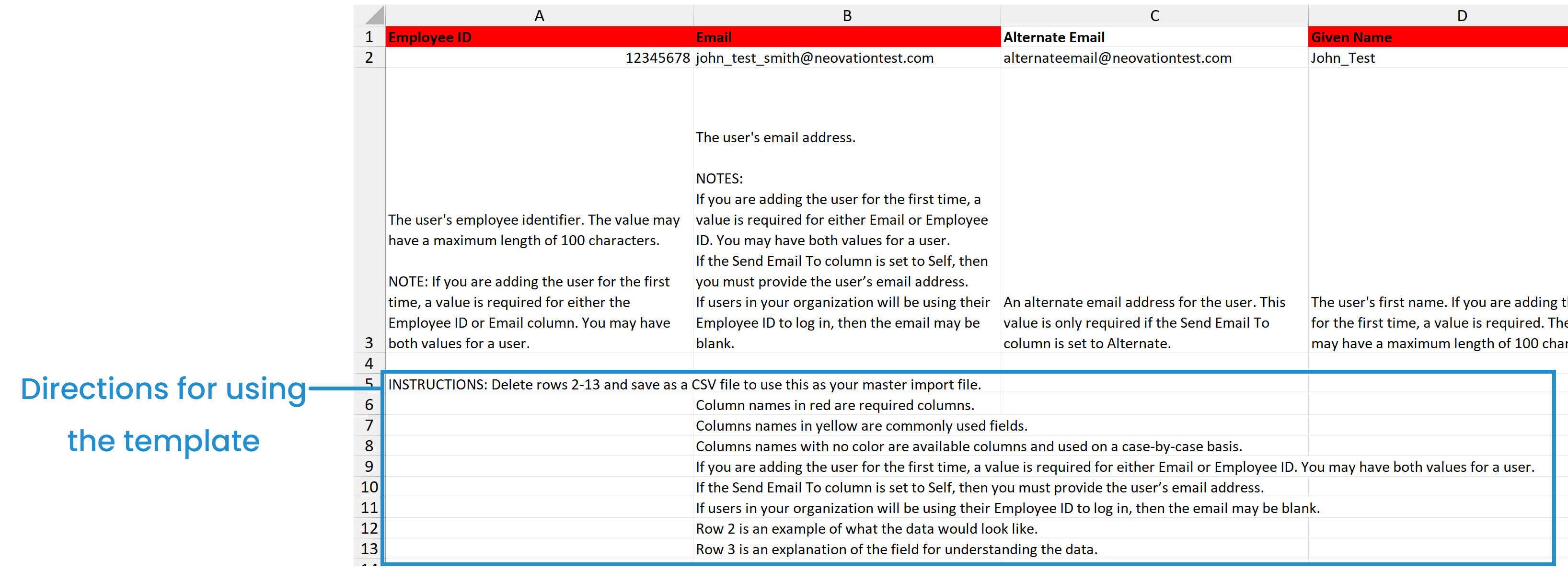Select row 3 header

tap(369, 210)
